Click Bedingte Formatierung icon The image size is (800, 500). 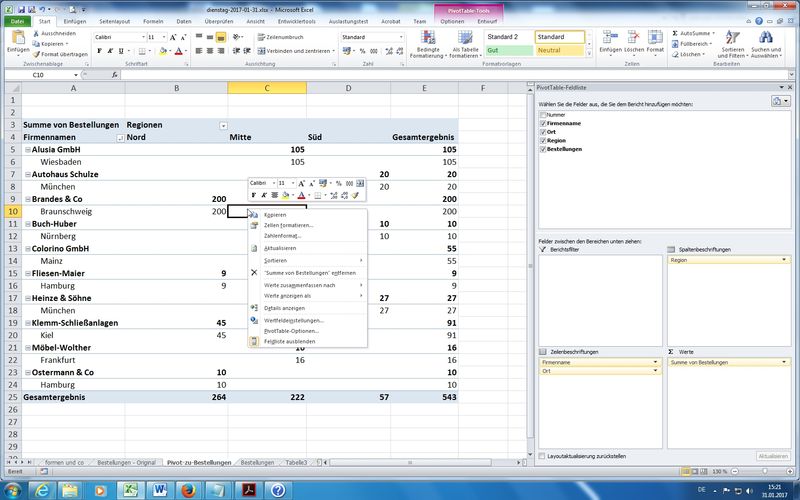(427, 37)
